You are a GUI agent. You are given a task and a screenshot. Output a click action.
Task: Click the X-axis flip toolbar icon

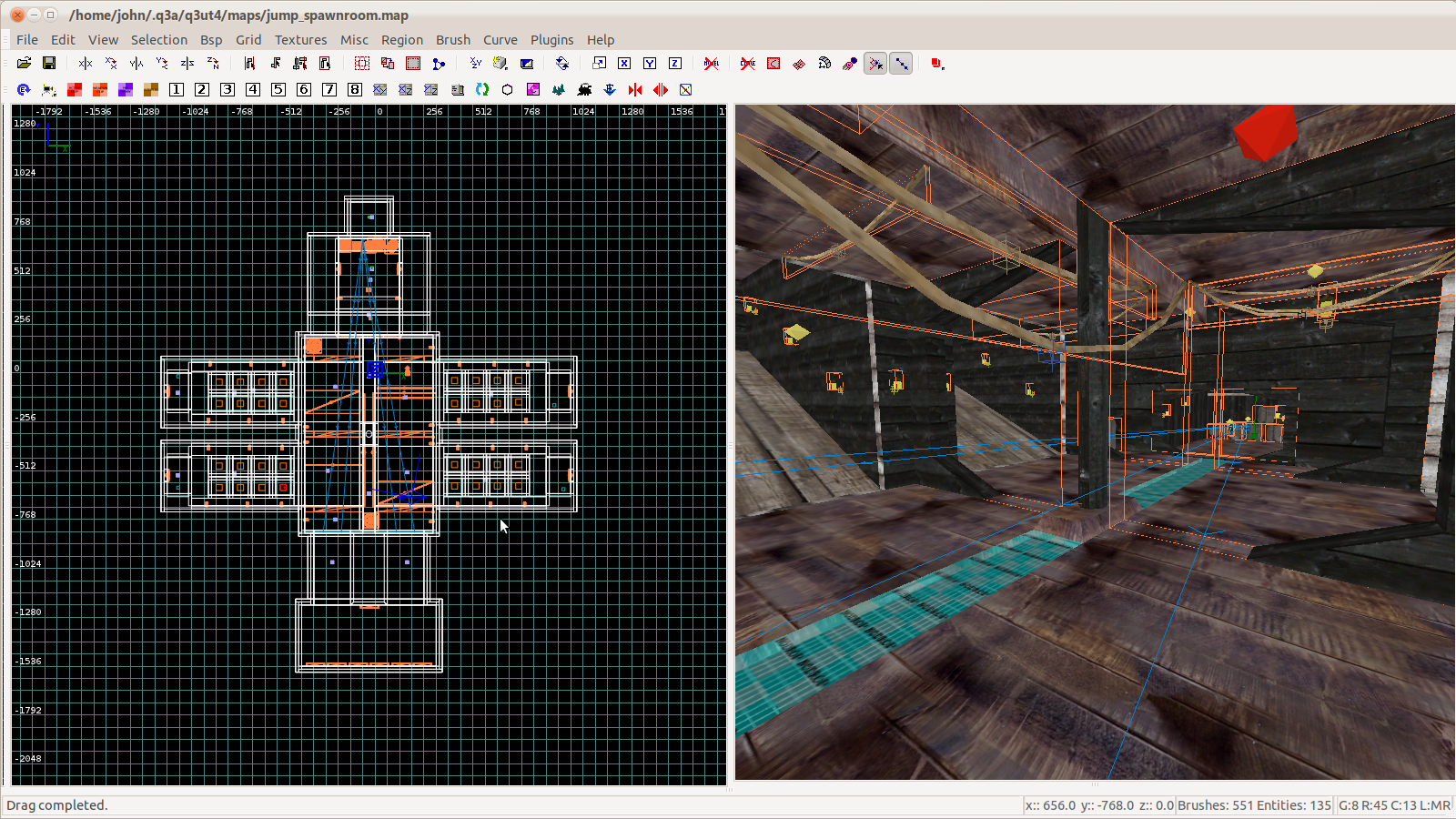point(86,64)
